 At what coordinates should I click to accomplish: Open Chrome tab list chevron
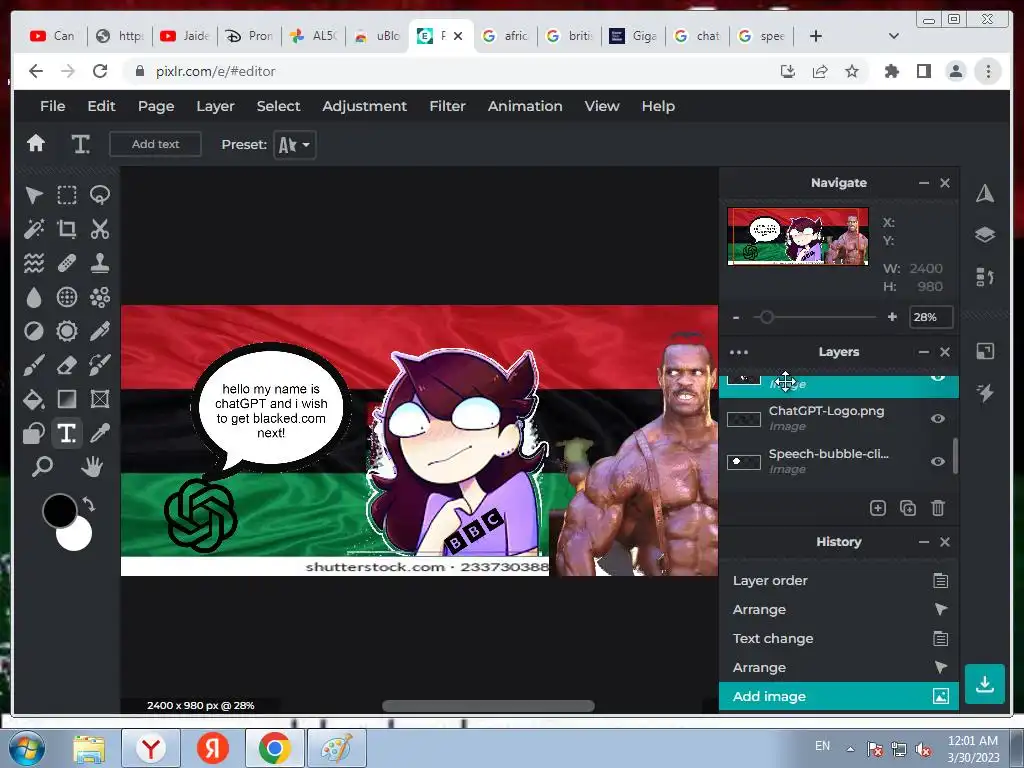tap(894, 36)
